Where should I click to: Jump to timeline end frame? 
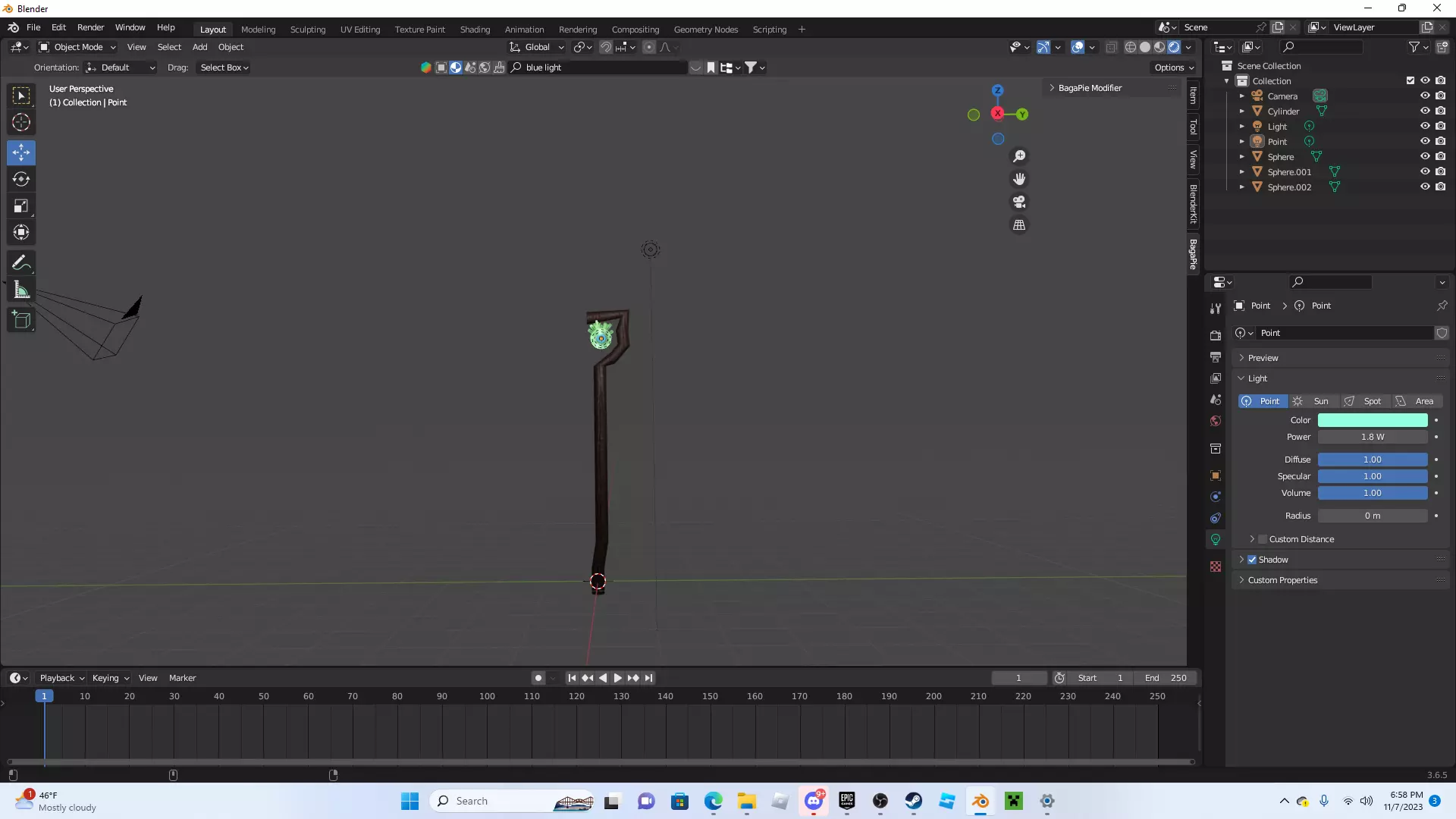(x=648, y=678)
